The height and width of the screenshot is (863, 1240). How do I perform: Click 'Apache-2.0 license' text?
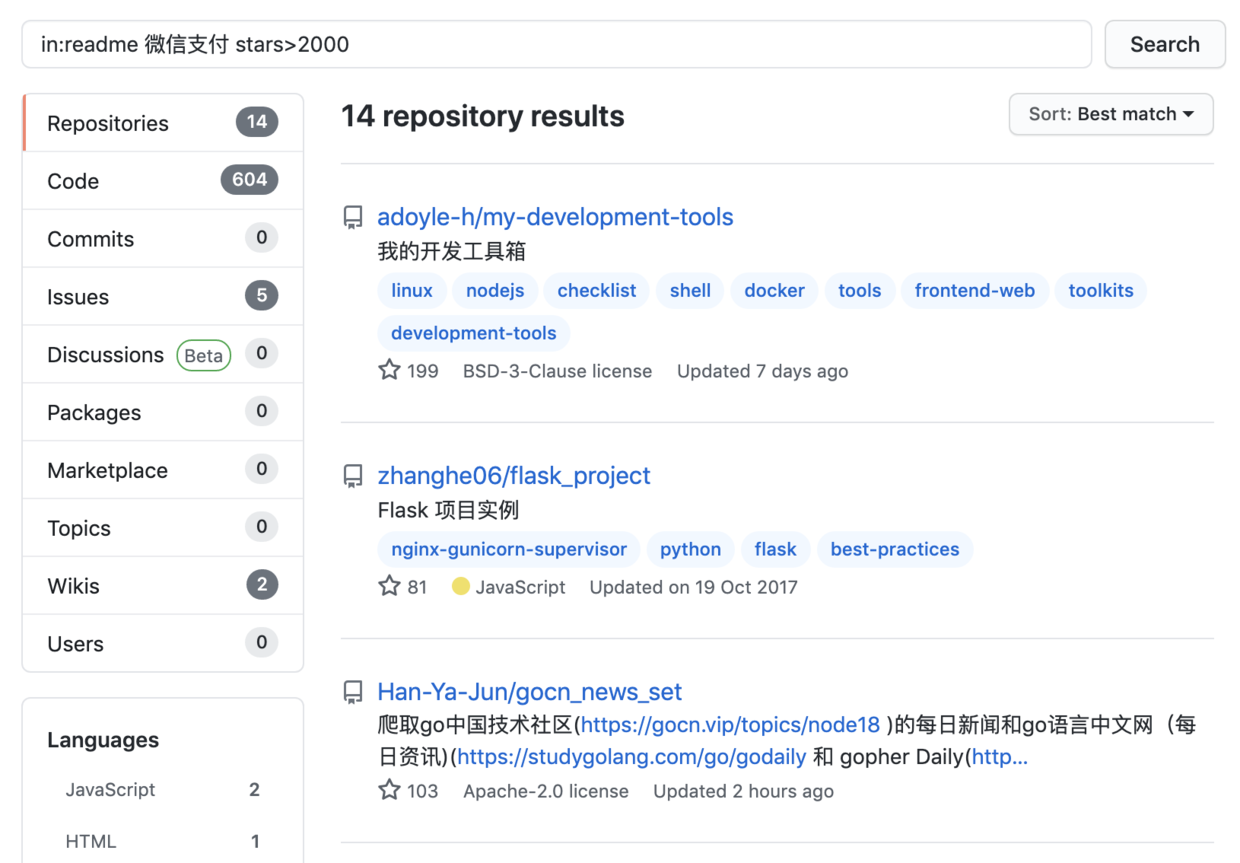point(546,791)
